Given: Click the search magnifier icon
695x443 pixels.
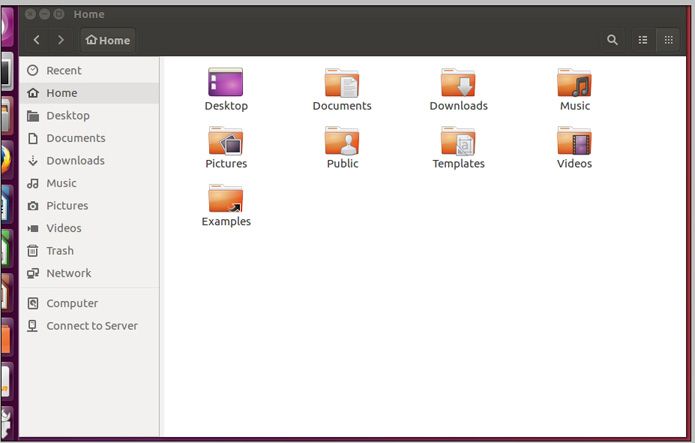Looking at the screenshot, I should (612, 40).
